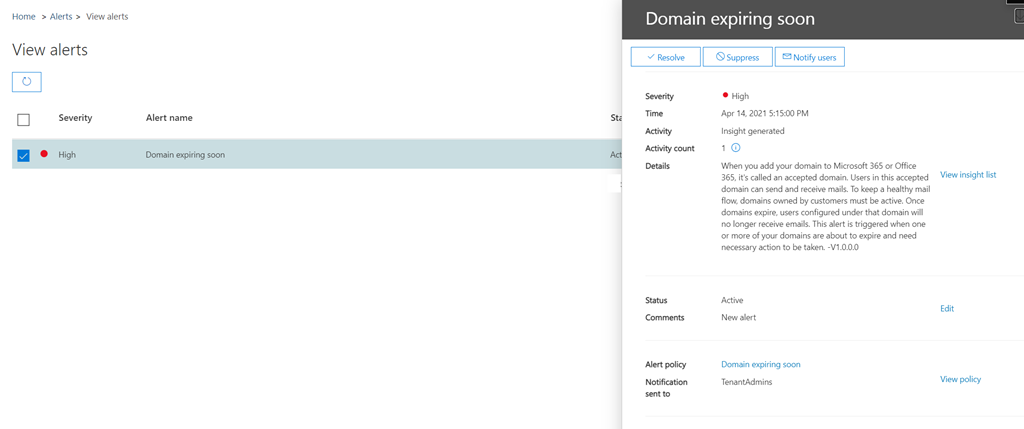Open the View insight list link
1024x429 pixels.
pyautogui.click(x=967, y=175)
